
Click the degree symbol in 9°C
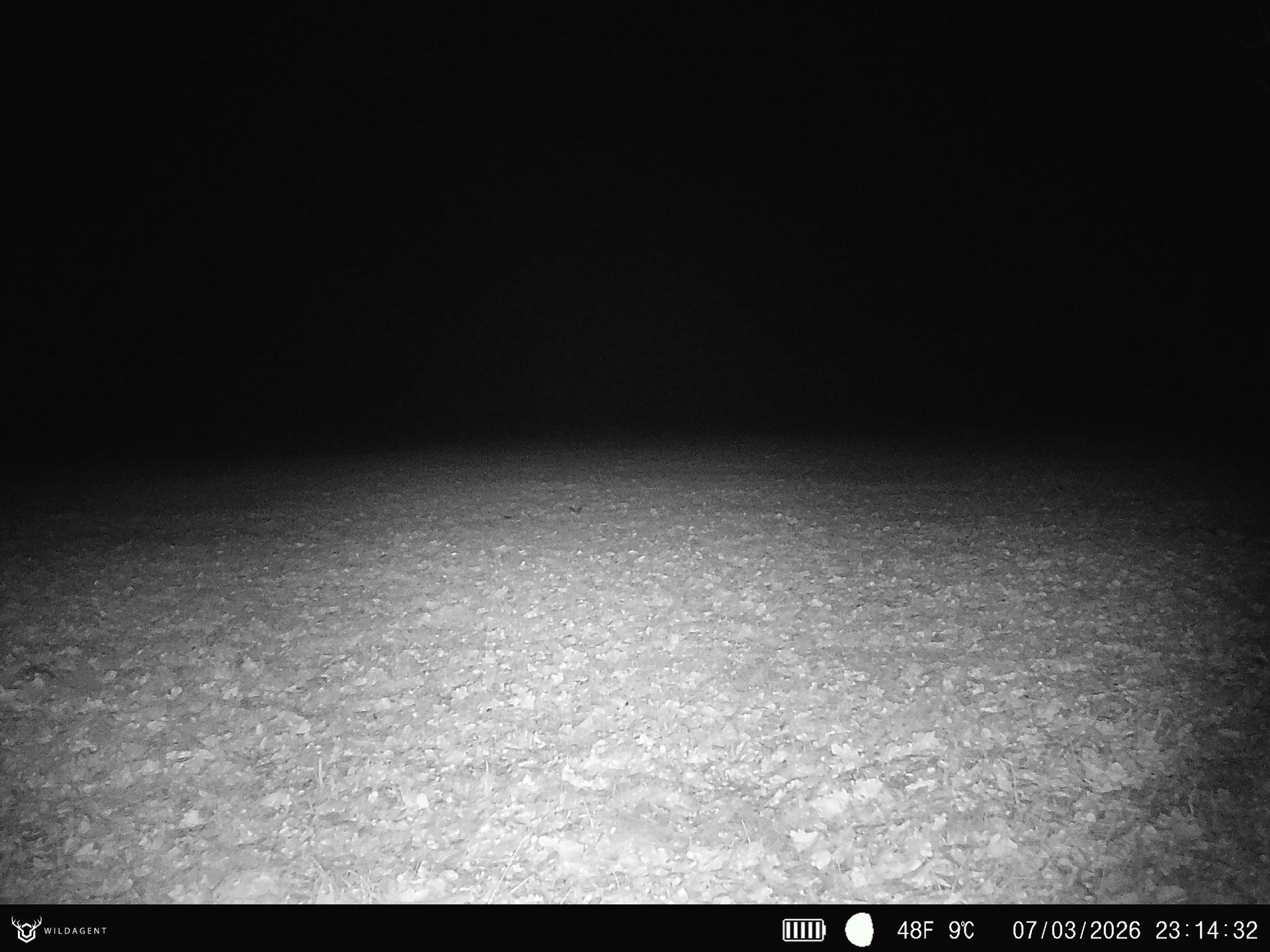964,924
